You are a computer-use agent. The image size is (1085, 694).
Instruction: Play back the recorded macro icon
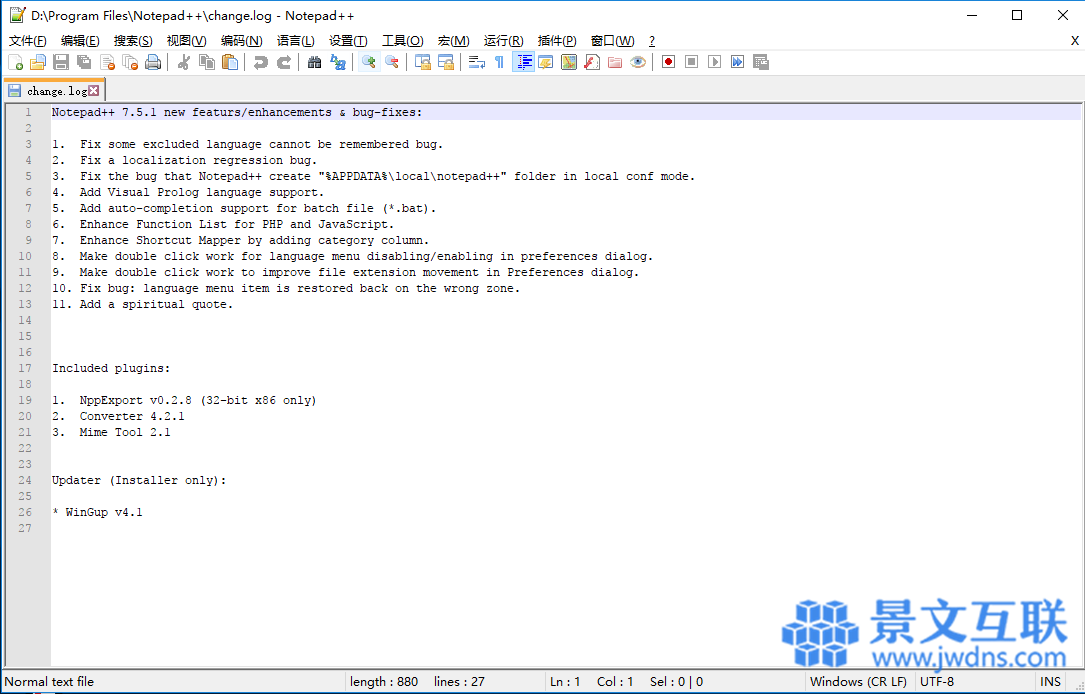[x=715, y=62]
